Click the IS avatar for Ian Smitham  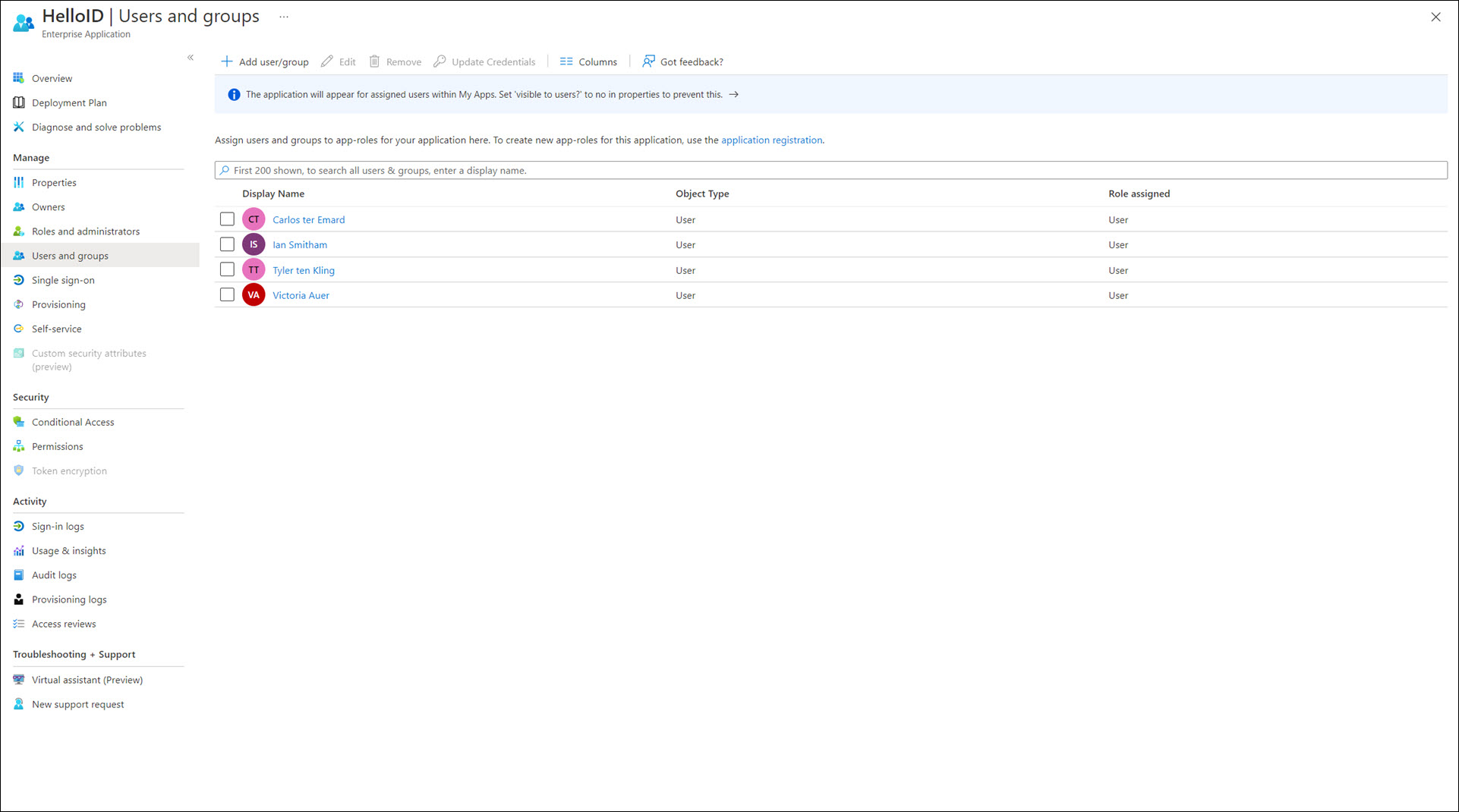click(254, 244)
